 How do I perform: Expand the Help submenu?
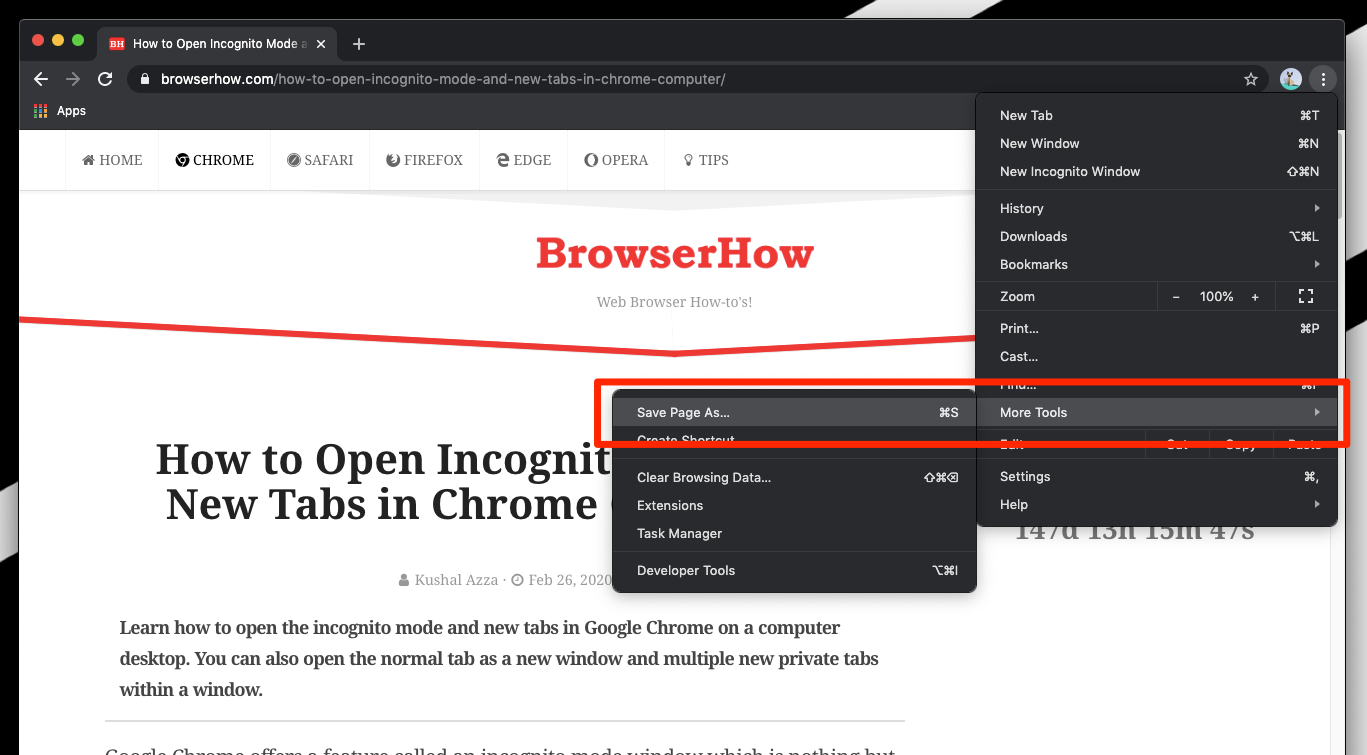point(1157,504)
